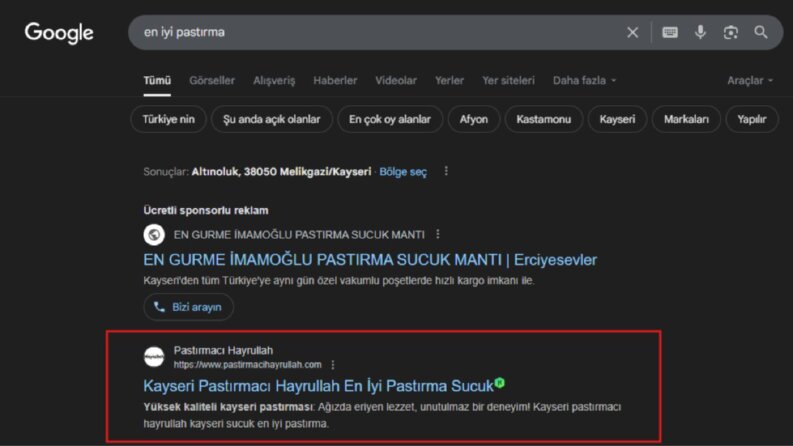This screenshot has width=793, height=446.
Task: Click the 'Altınoluk, 38050 Melikgazi/Kayseri' location text
Action: [281, 172]
